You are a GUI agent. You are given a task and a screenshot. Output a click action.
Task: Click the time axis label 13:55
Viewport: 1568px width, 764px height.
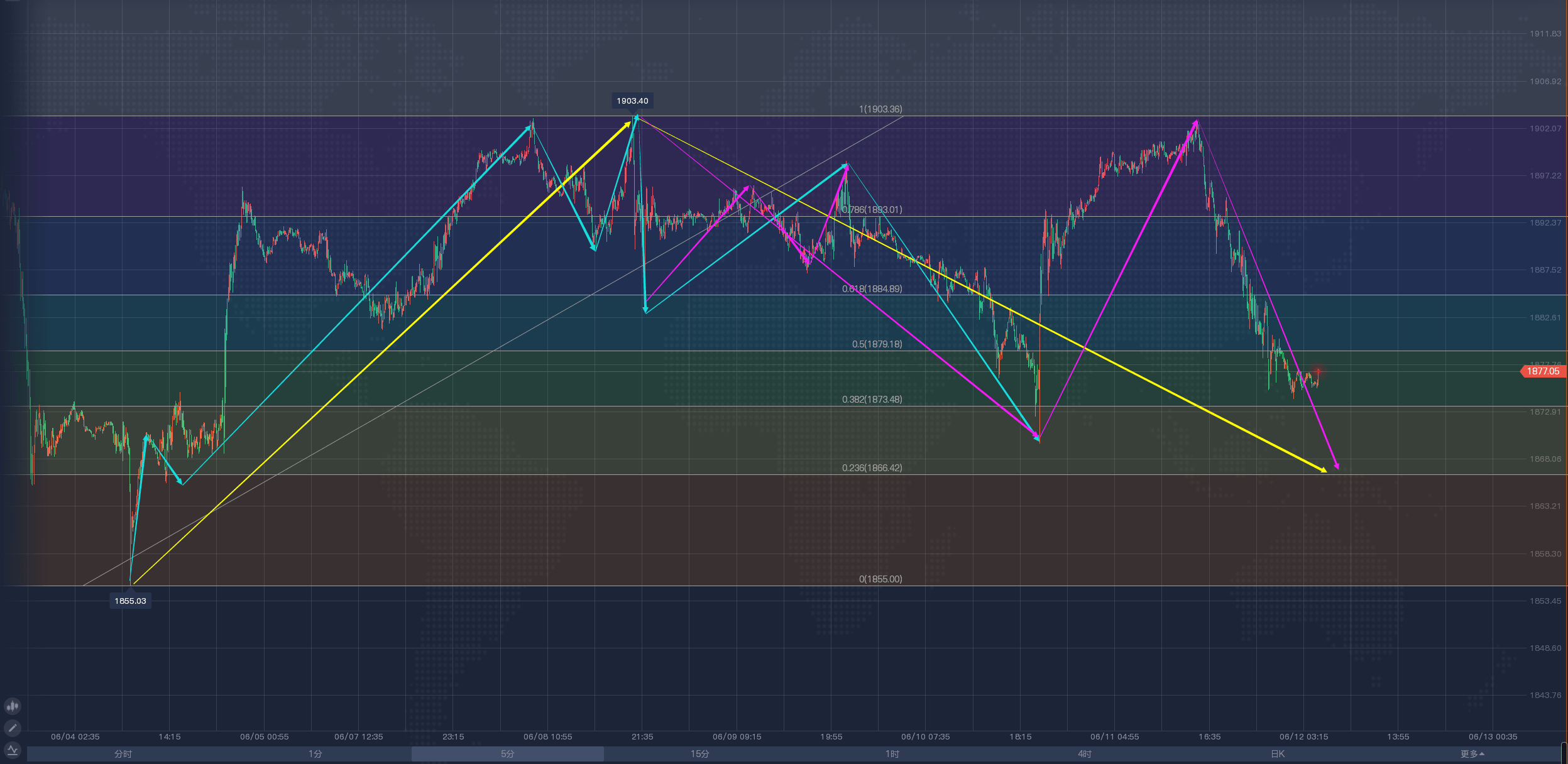coord(1398,737)
